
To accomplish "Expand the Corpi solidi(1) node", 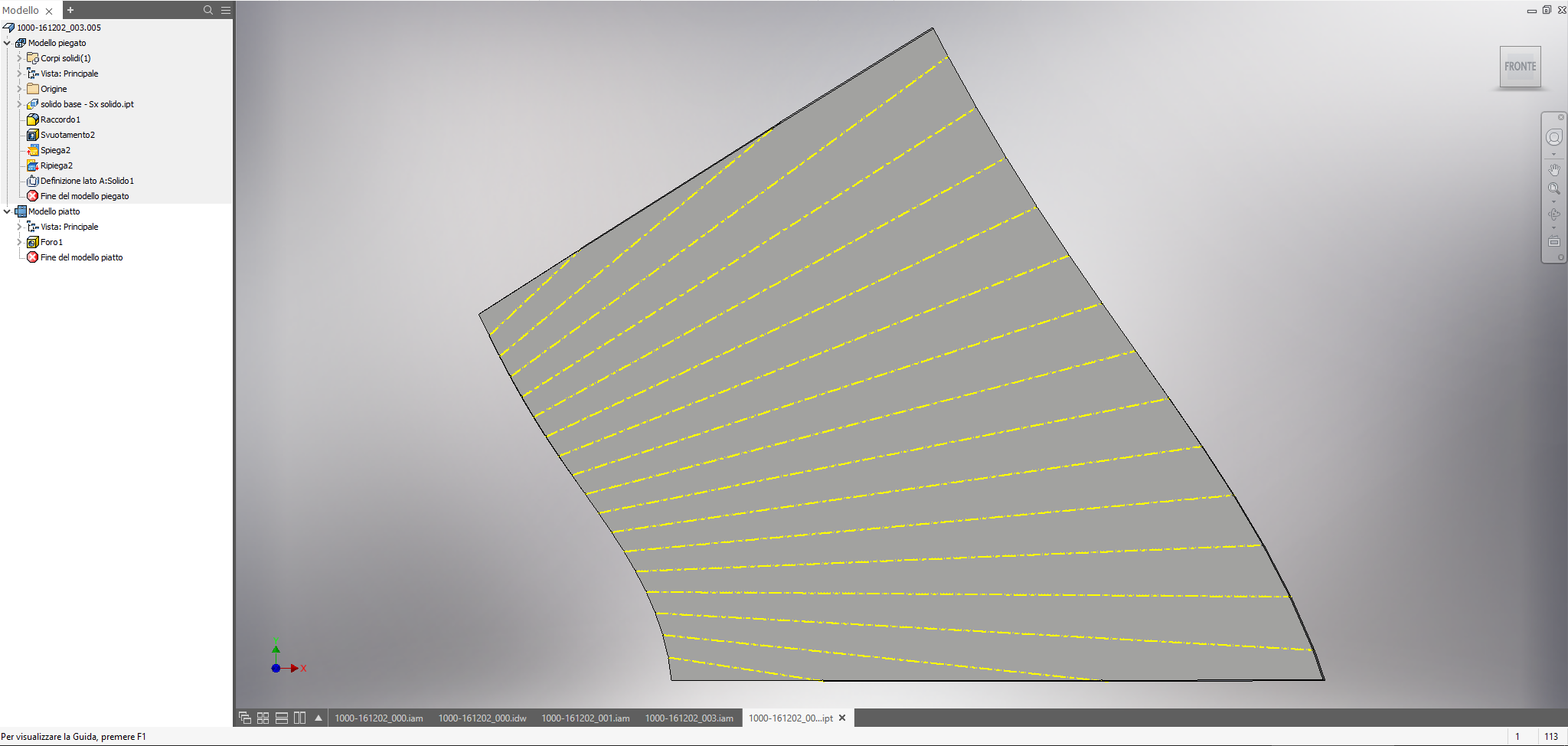I will click(x=19, y=58).
